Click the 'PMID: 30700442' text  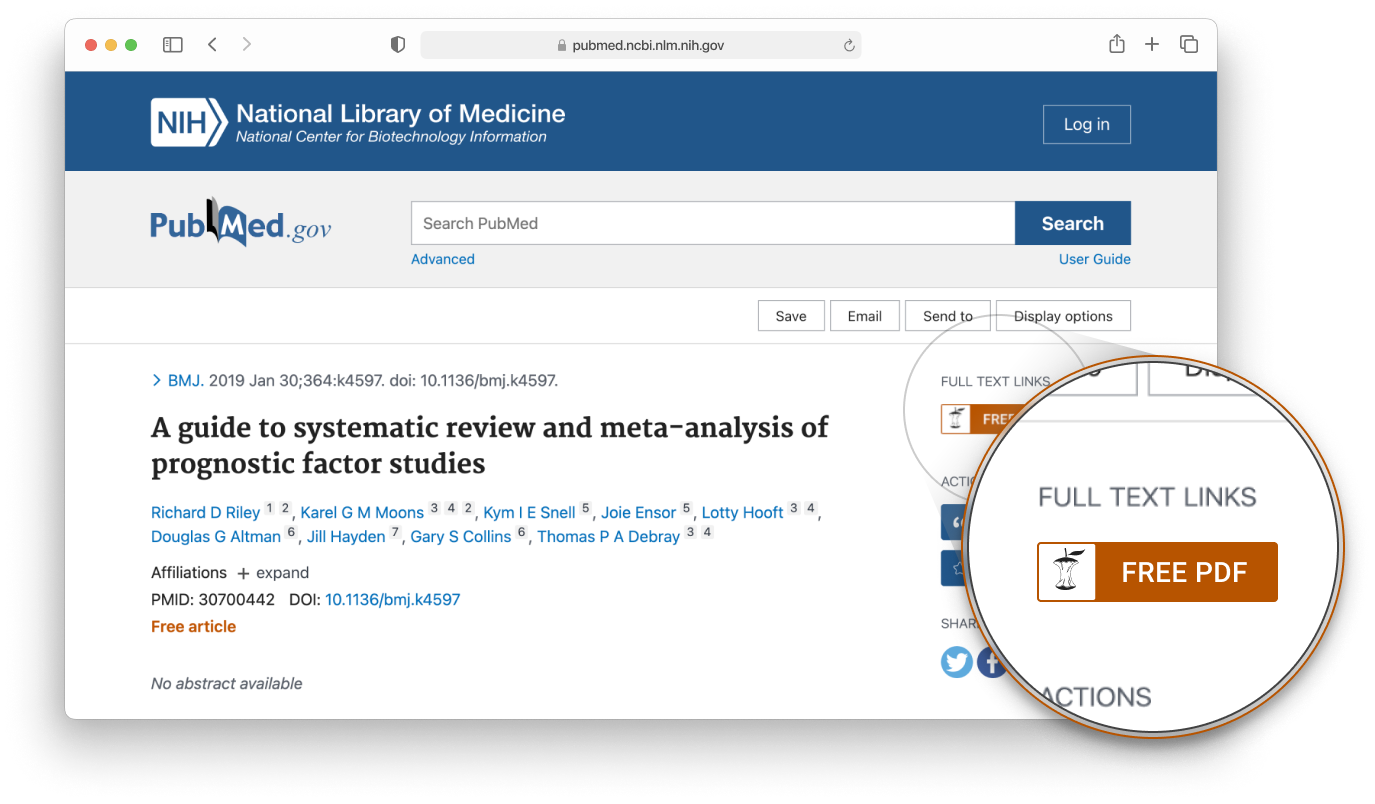pyautogui.click(x=213, y=600)
